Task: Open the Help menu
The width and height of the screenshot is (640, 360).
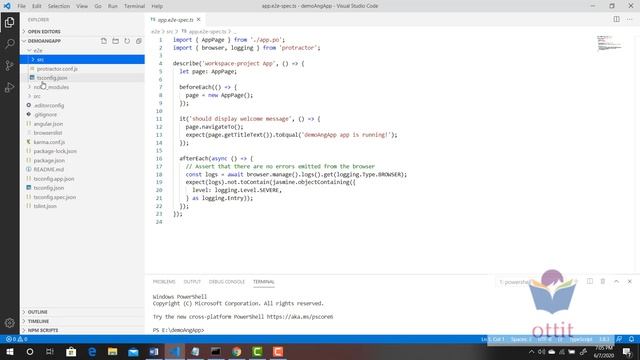Action: (x=157, y=6)
